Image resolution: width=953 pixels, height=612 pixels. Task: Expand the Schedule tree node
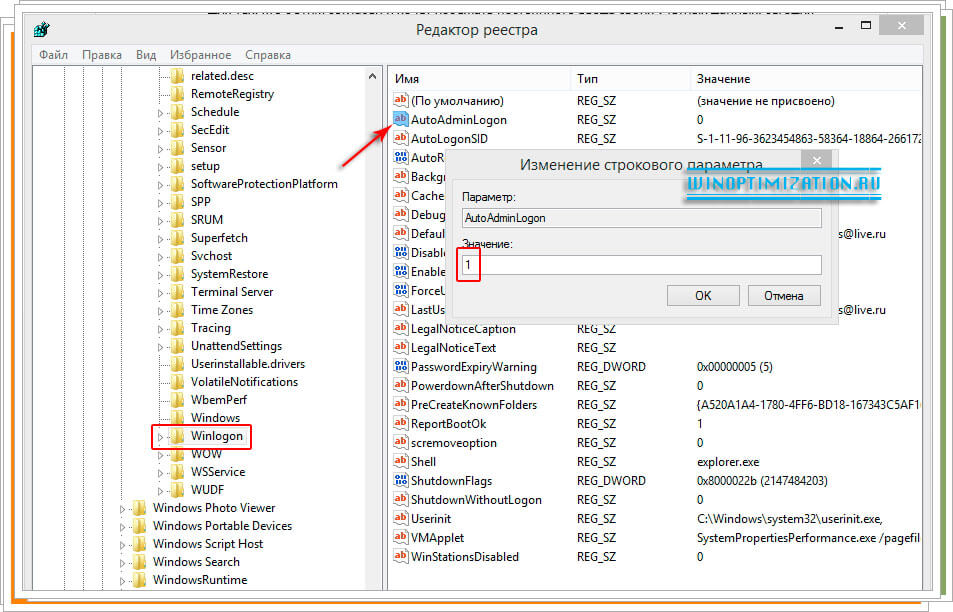(x=160, y=113)
